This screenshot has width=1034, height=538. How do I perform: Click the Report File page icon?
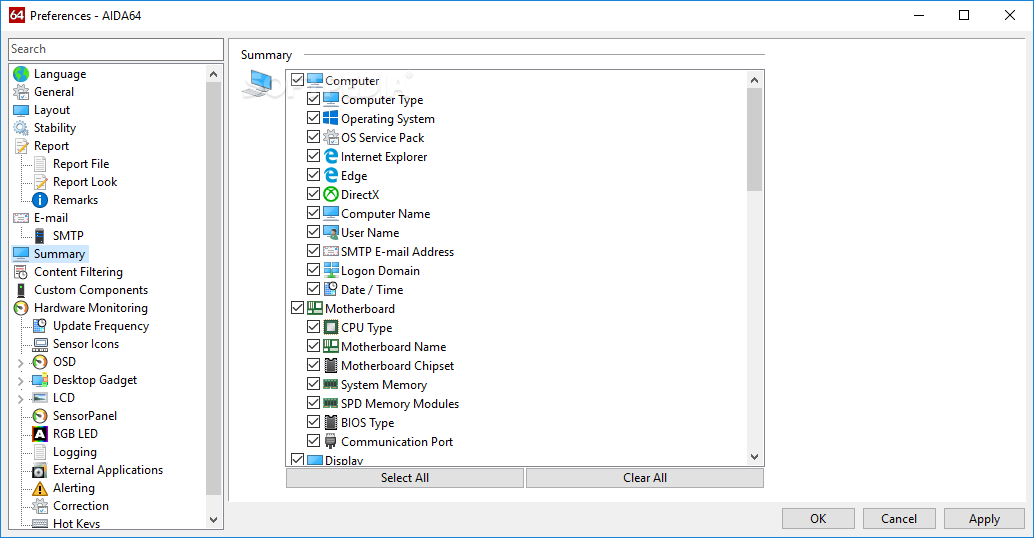pyautogui.click(x=40, y=164)
